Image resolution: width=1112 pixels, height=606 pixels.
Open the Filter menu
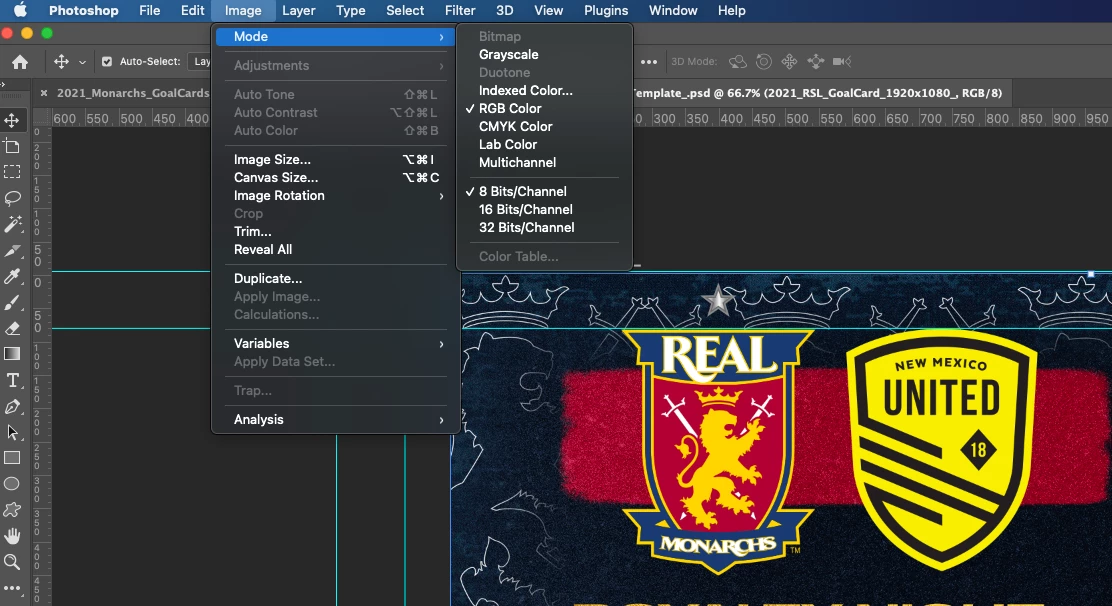(460, 11)
